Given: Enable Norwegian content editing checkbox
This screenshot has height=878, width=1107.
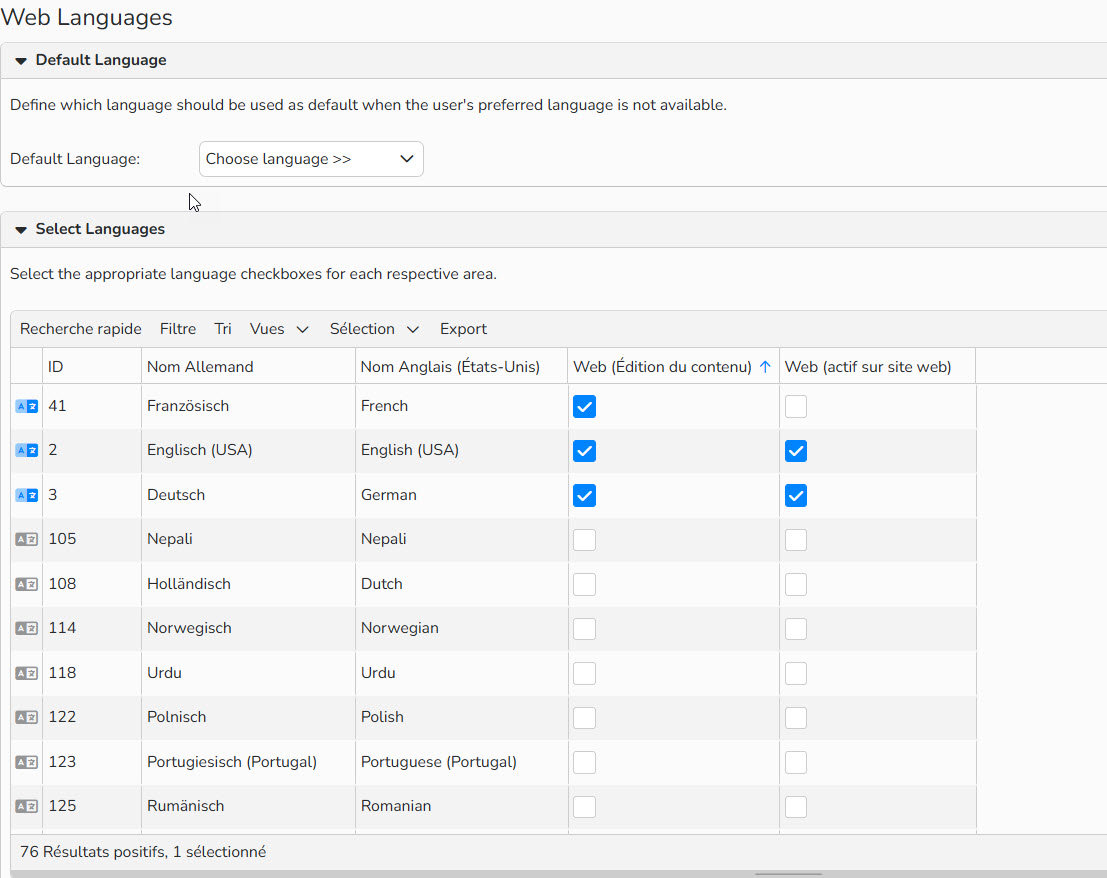Looking at the screenshot, I should tap(585, 629).
